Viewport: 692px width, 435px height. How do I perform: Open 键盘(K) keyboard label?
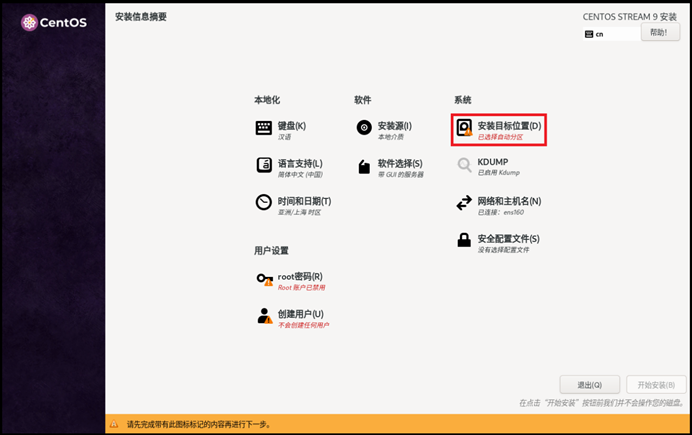point(292,126)
